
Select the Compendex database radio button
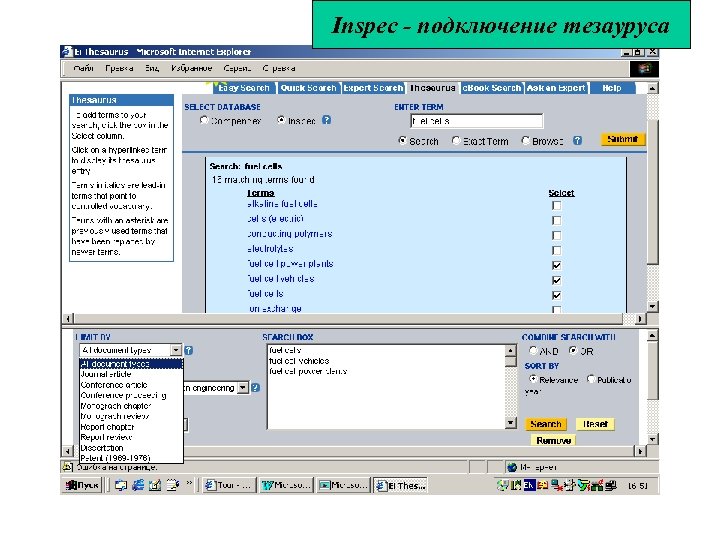pyautogui.click(x=204, y=120)
